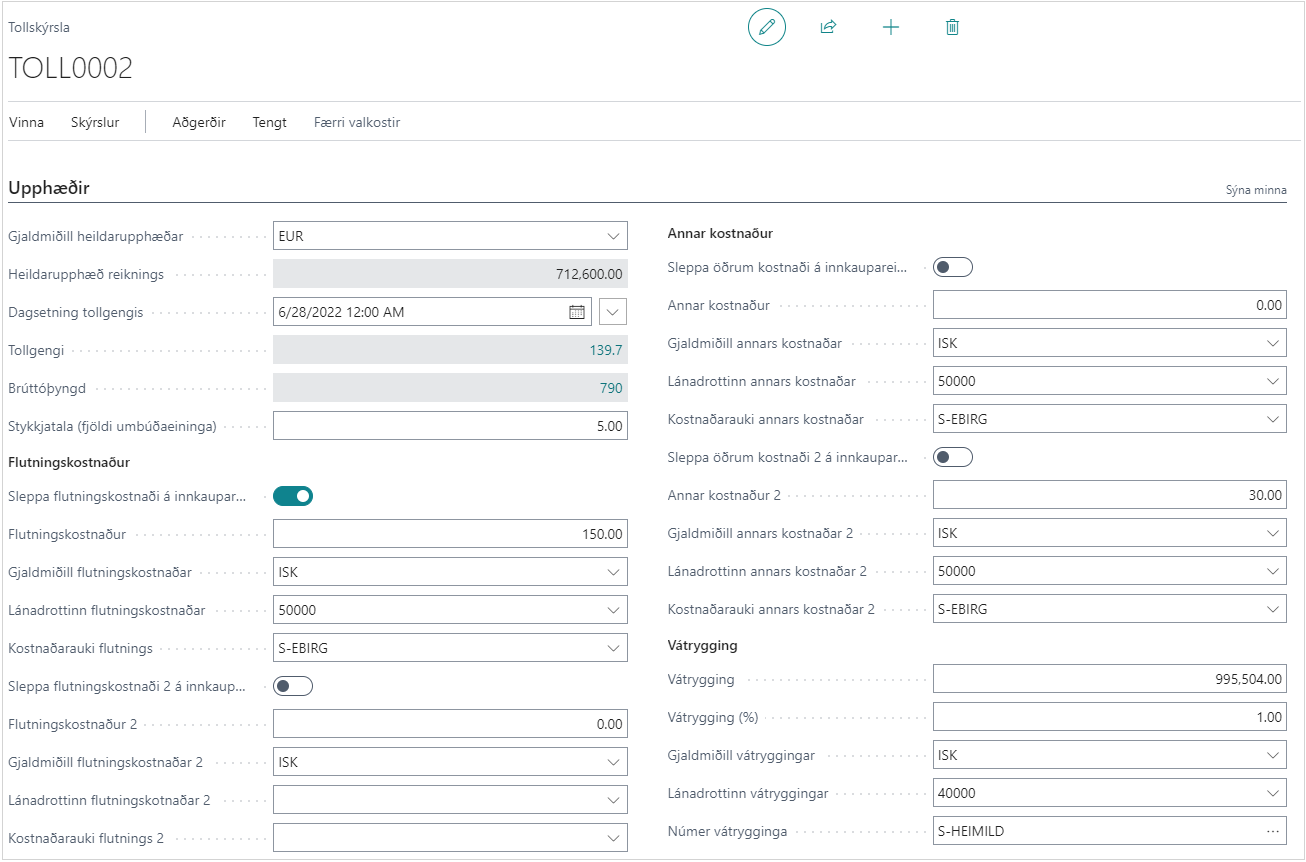The height and width of the screenshot is (862, 1306).
Task: Click the plus icon to add new
Action: tap(890, 28)
